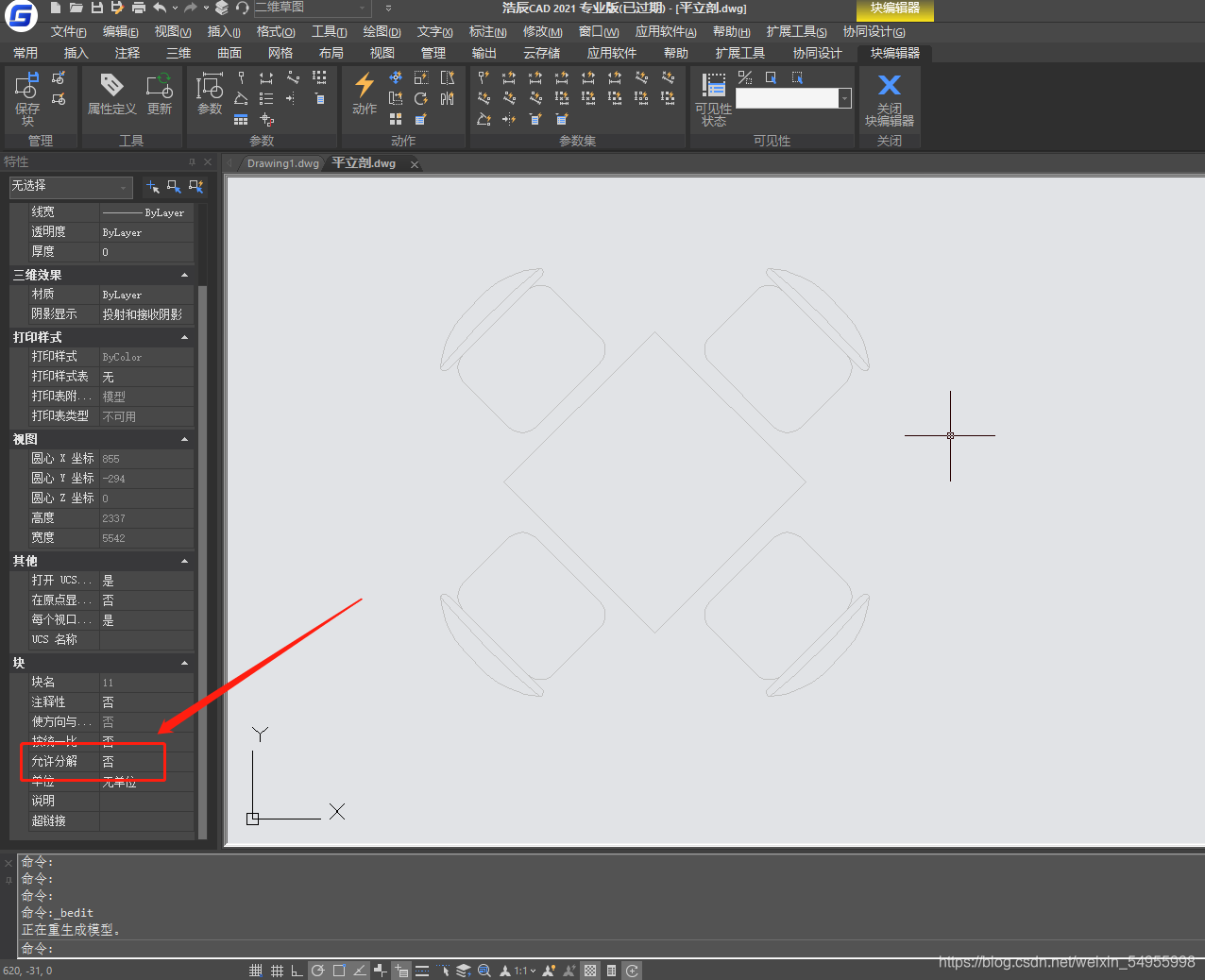1205x980 pixels.
Task: Toggle ortho mode in the status bar
Action: (297, 971)
